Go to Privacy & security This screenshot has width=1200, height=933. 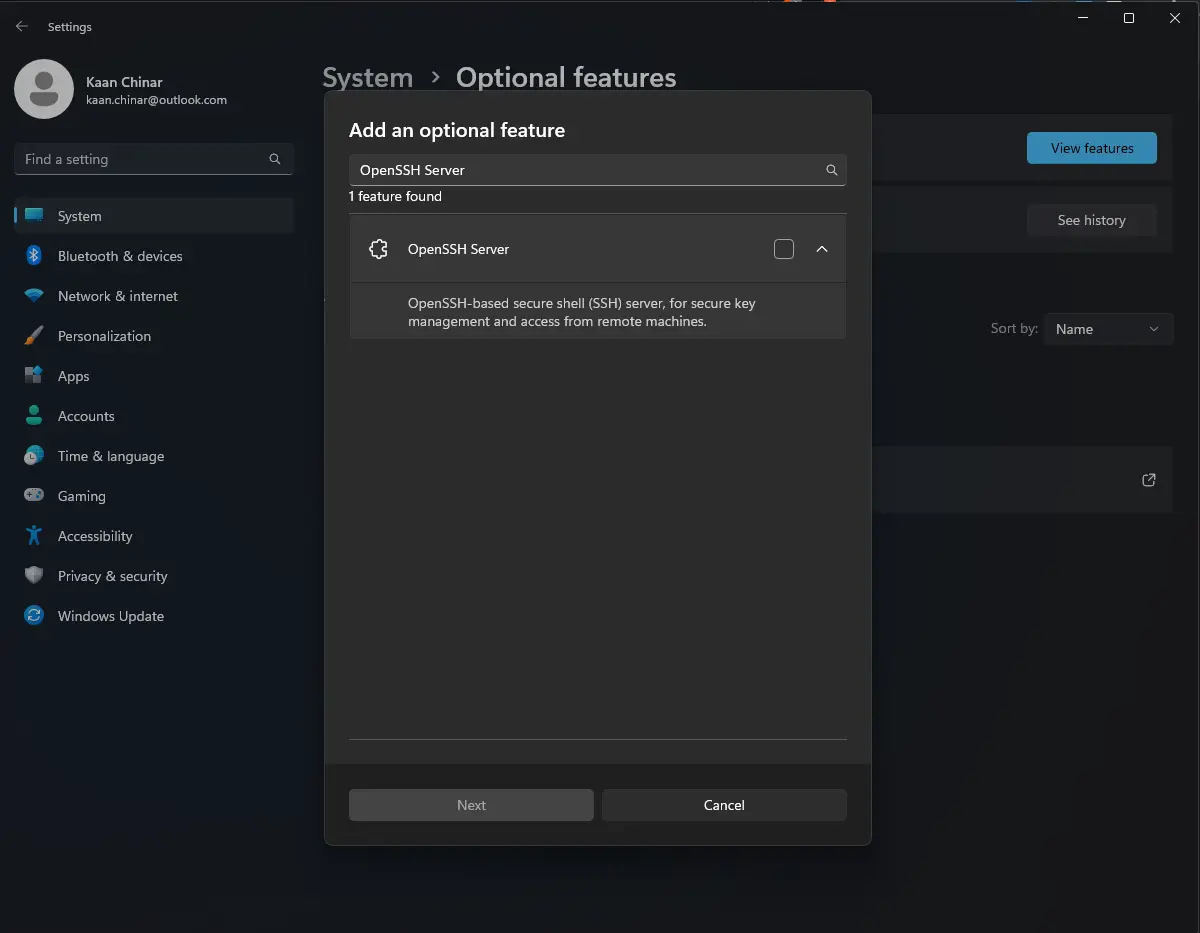(x=154, y=576)
